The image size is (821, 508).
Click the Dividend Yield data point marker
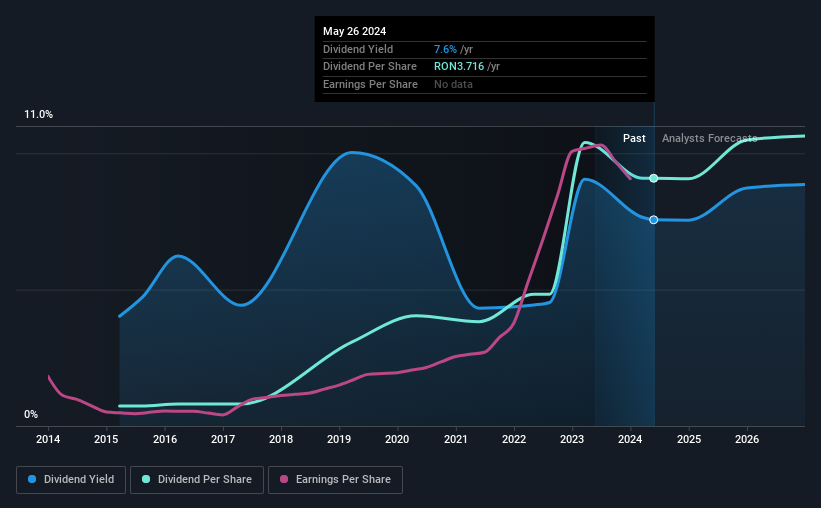coord(653,220)
